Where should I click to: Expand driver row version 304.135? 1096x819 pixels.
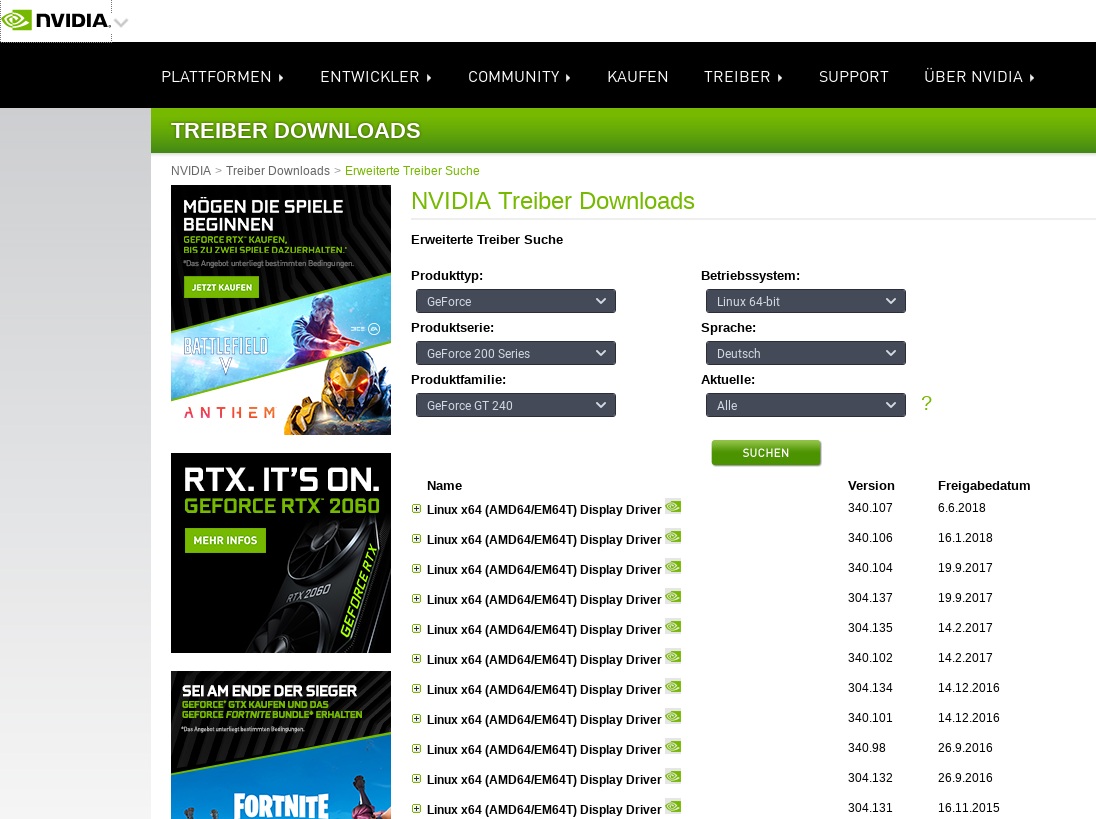coord(417,629)
